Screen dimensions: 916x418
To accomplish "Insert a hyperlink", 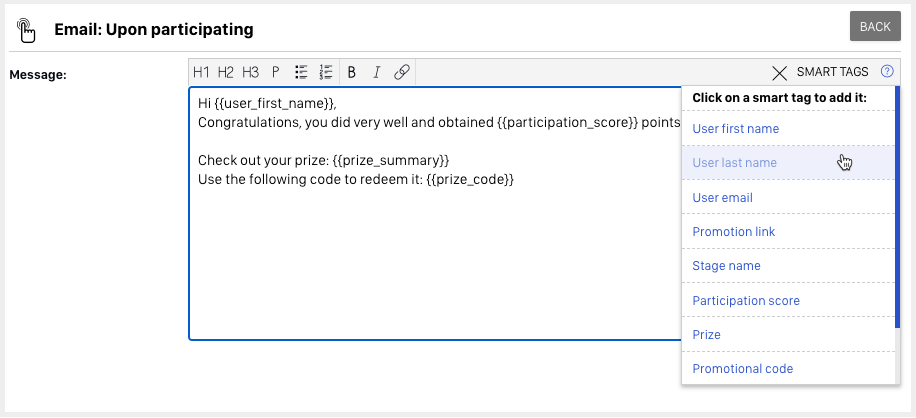I will 401,72.
